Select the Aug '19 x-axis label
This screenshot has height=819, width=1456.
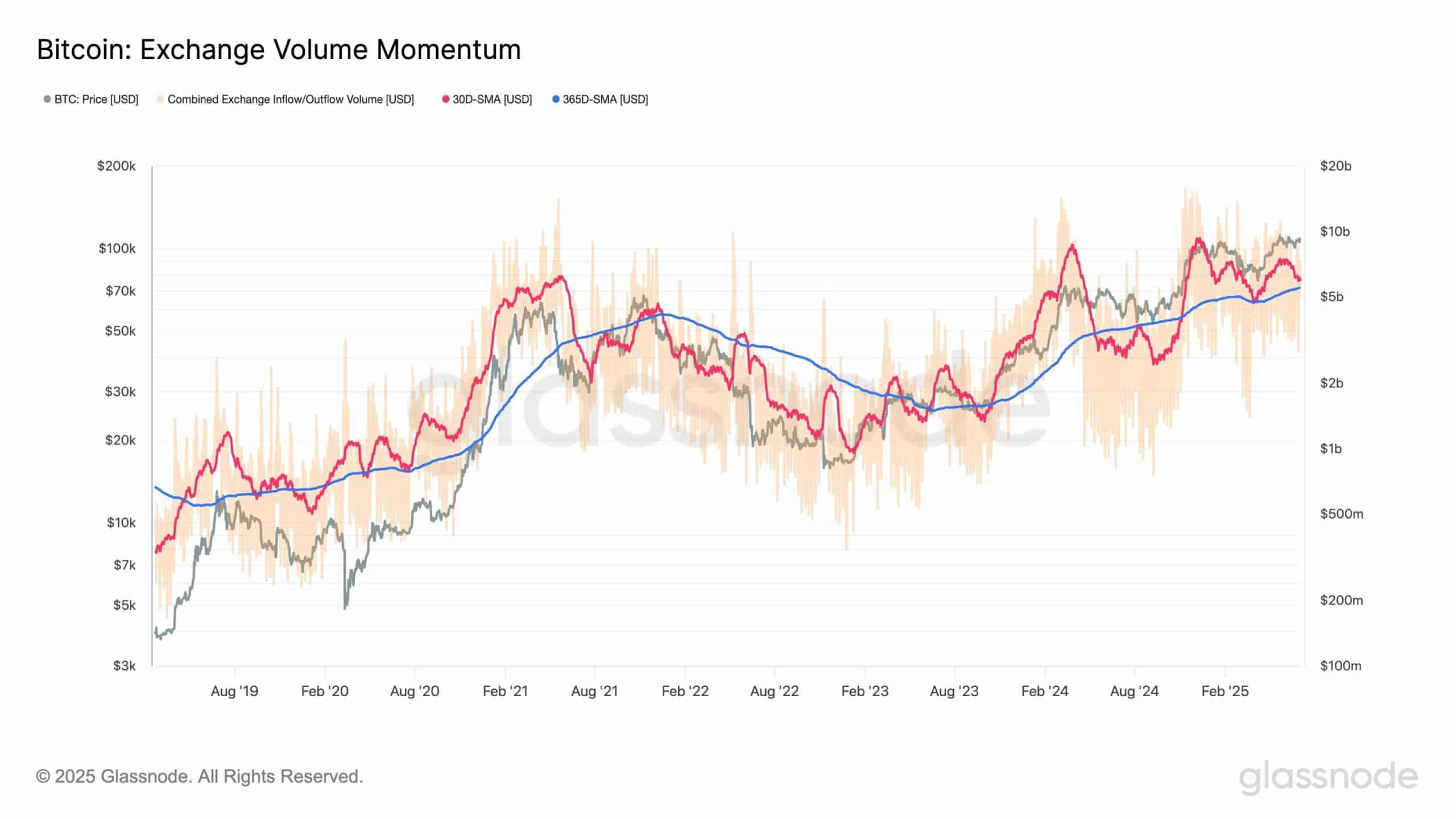click(x=234, y=691)
